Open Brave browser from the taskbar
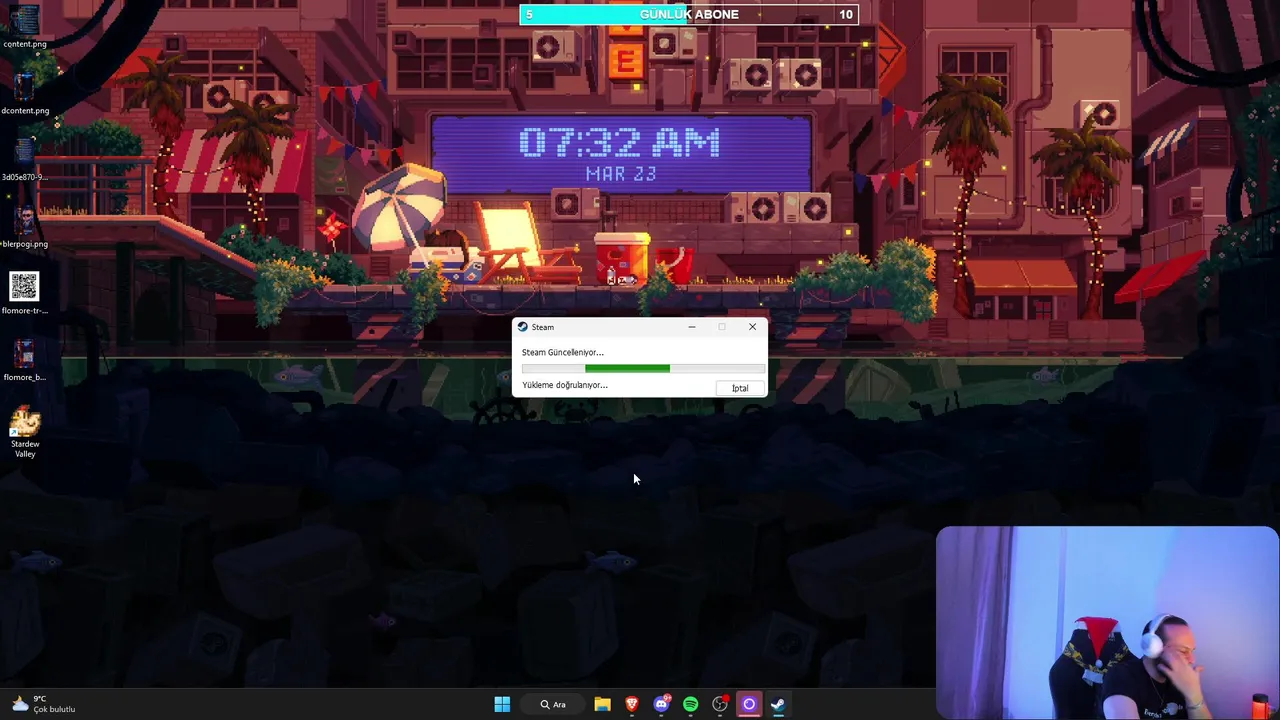The height and width of the screenshot is (720, 1280). pos(632,704)
